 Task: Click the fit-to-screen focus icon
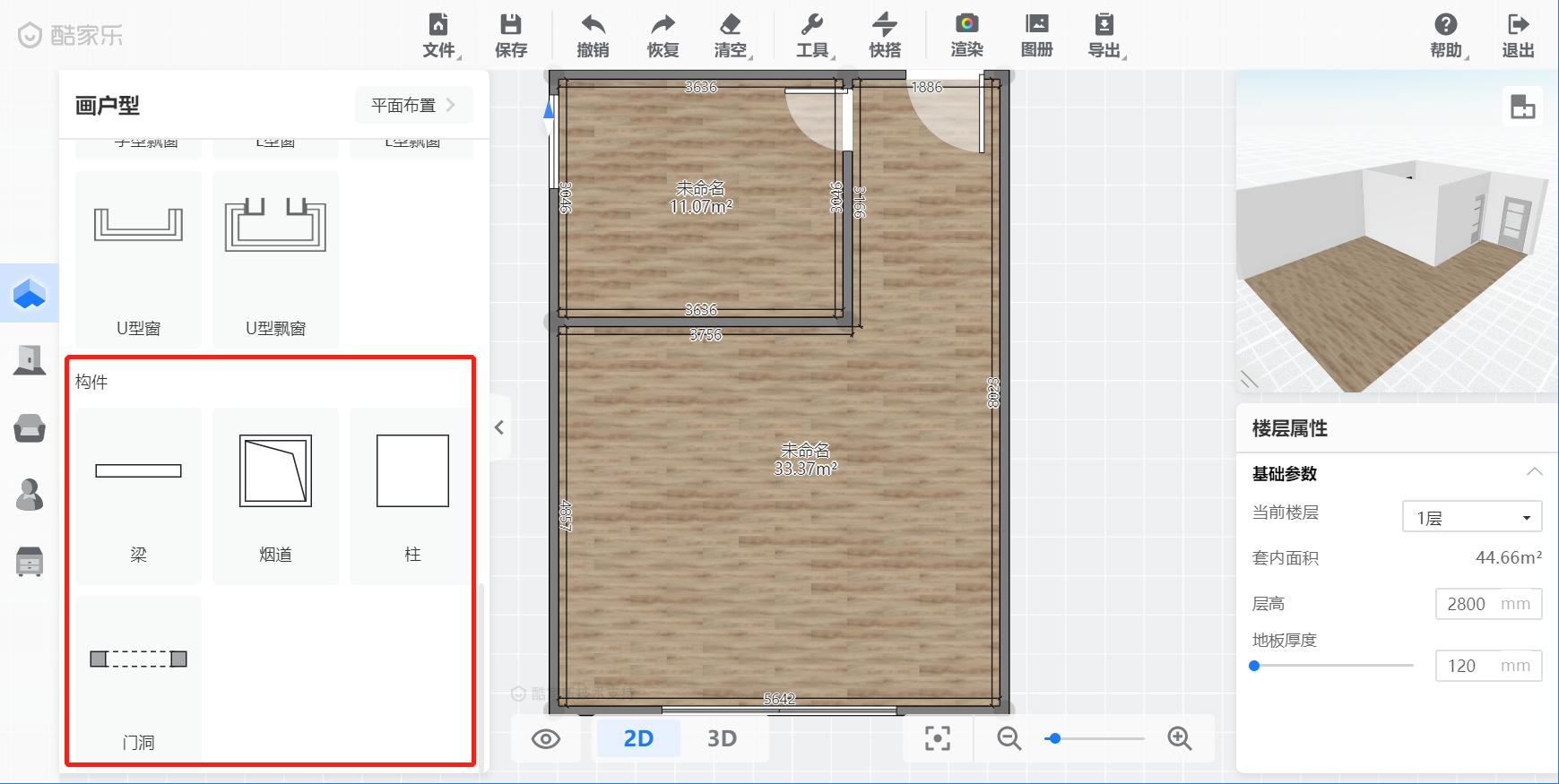(x=937, y=738)
